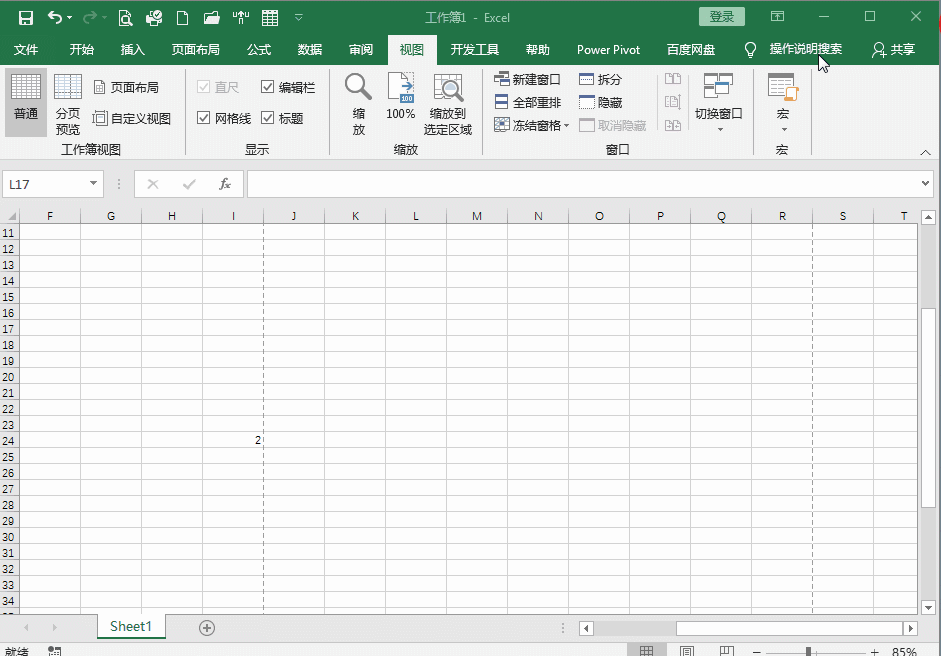Switch to 分页预览 page break preview
The image size is (941, 656).
pyautogui.click(x=68, y=104)
